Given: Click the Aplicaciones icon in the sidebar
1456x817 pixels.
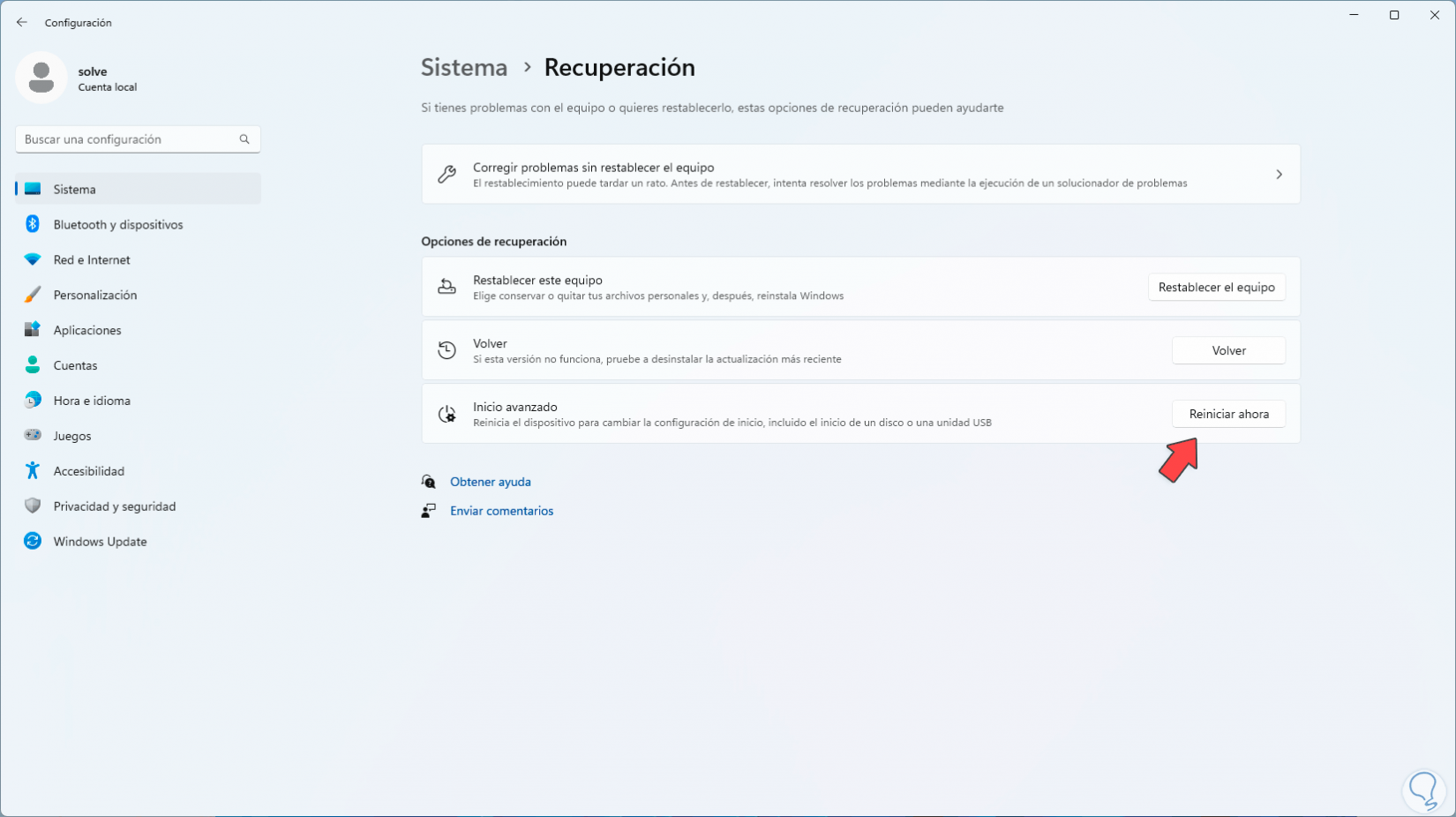Looking at the screenshot, I should [x=33, y=330].
